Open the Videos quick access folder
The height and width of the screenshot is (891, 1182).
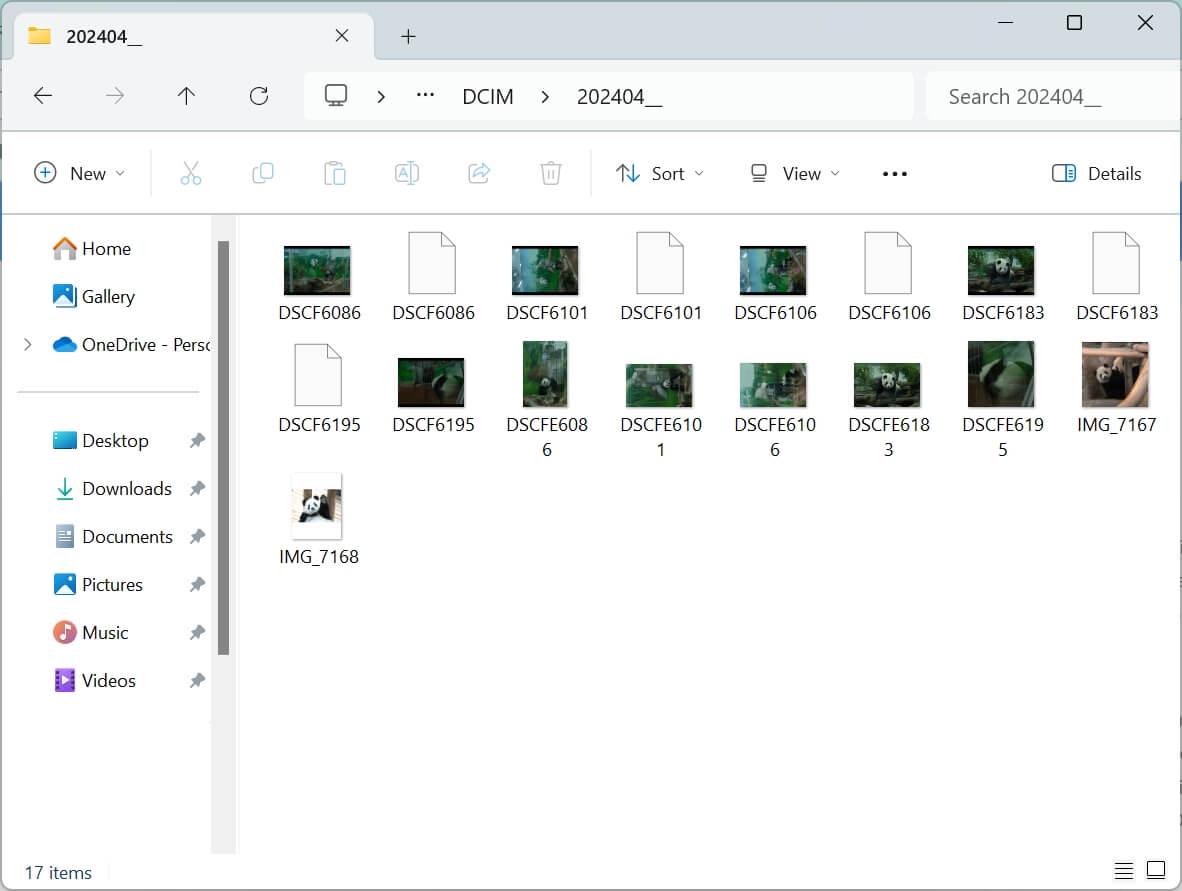pos(95,681)
